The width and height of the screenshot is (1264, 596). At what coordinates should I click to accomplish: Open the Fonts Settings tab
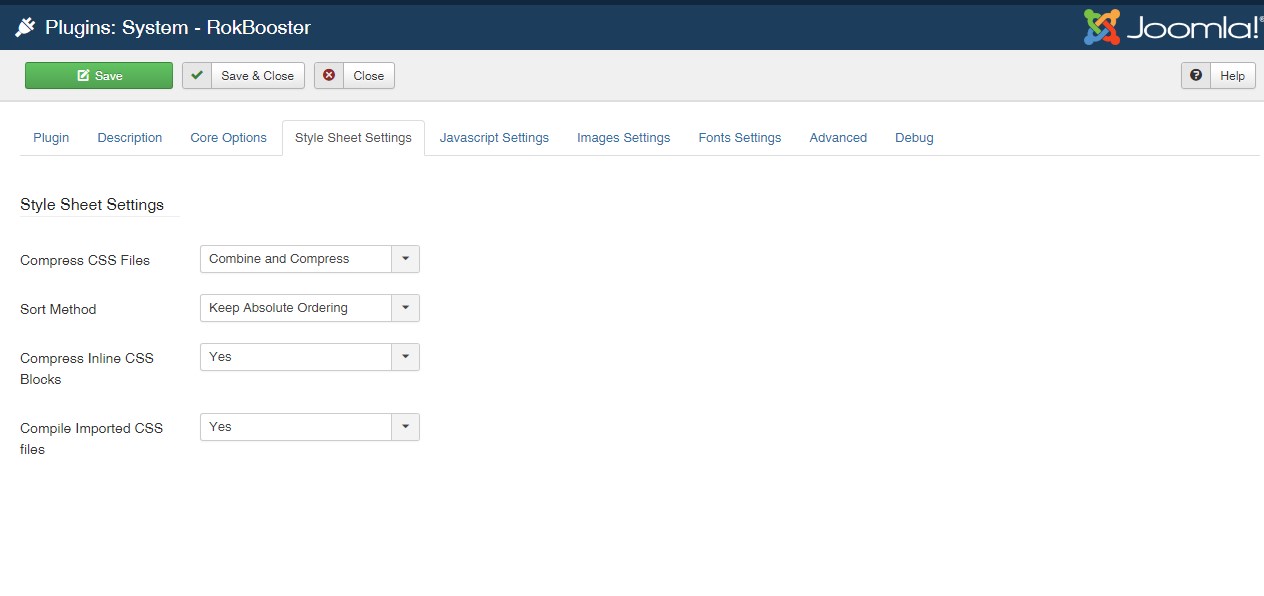(740, 138)
